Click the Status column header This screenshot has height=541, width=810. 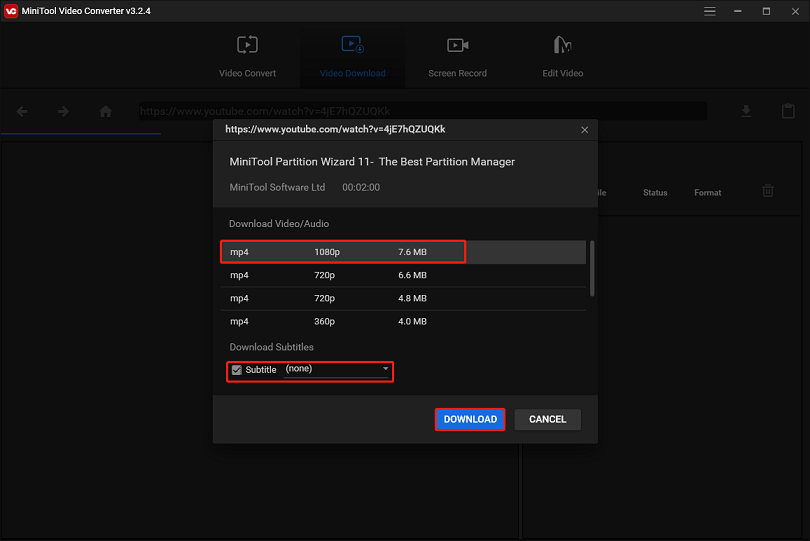[x=655, y=193]
